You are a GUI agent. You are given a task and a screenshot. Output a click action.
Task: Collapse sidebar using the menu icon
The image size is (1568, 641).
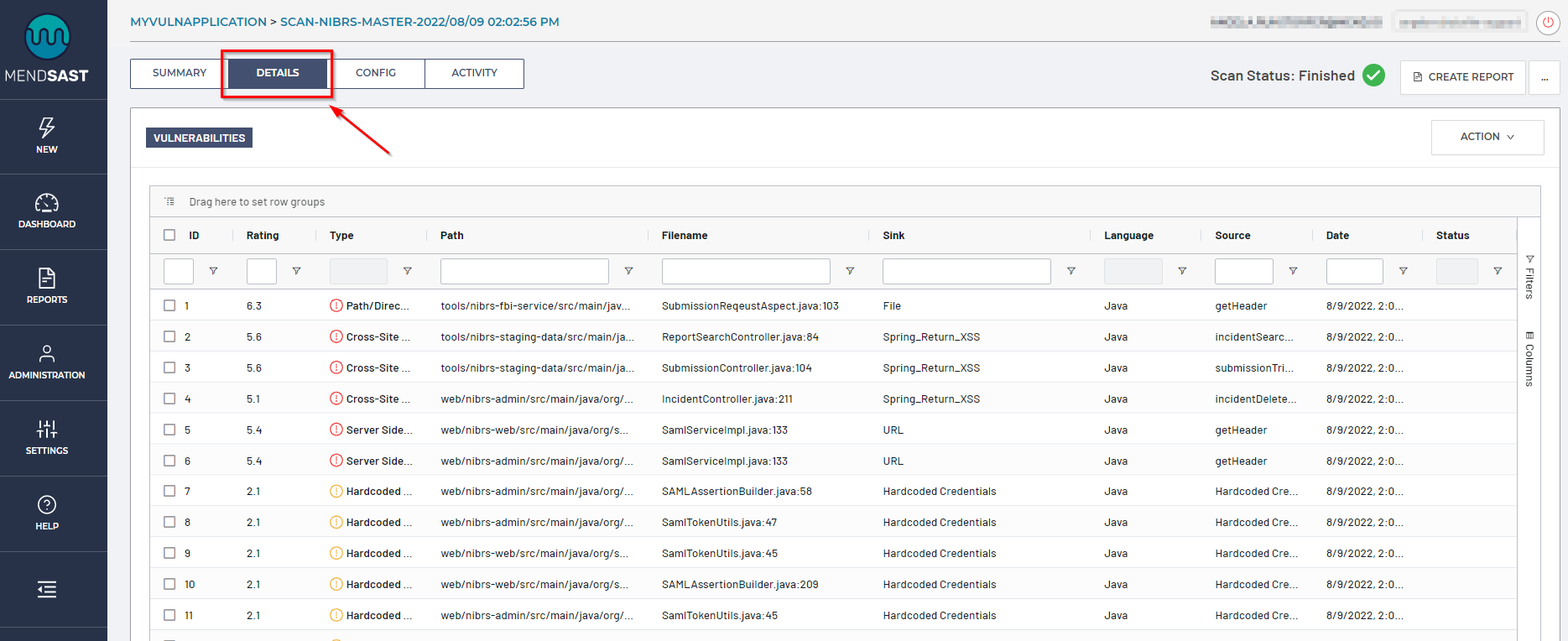[x=47, y=590]
